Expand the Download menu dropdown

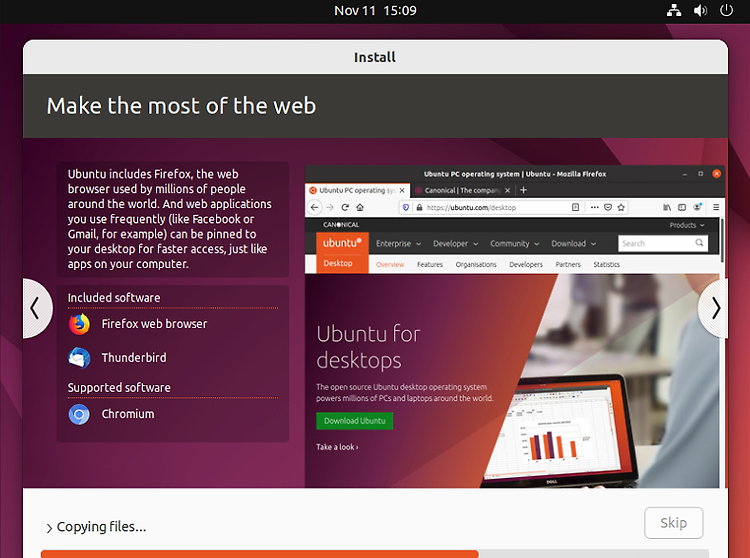pyautogui.click(x=574, y=243)
